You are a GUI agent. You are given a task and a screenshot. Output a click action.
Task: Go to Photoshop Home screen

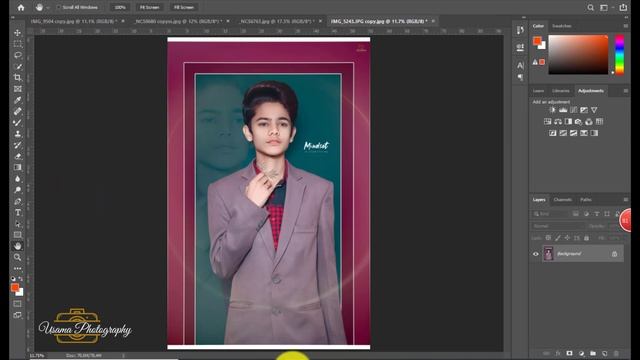21,7
